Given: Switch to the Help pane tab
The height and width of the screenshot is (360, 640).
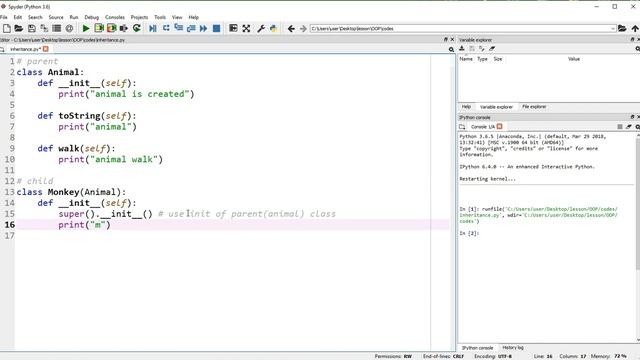Looking at the screenshot, I should pyautogui.click(x=466, y=107).
